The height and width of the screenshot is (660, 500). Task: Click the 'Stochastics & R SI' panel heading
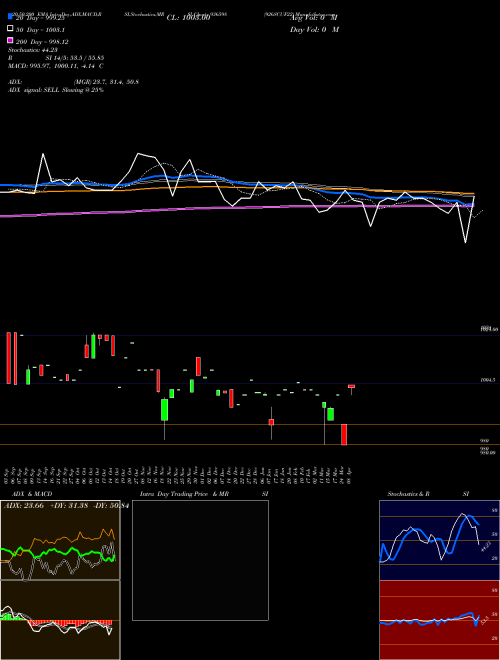coord(428,494)
